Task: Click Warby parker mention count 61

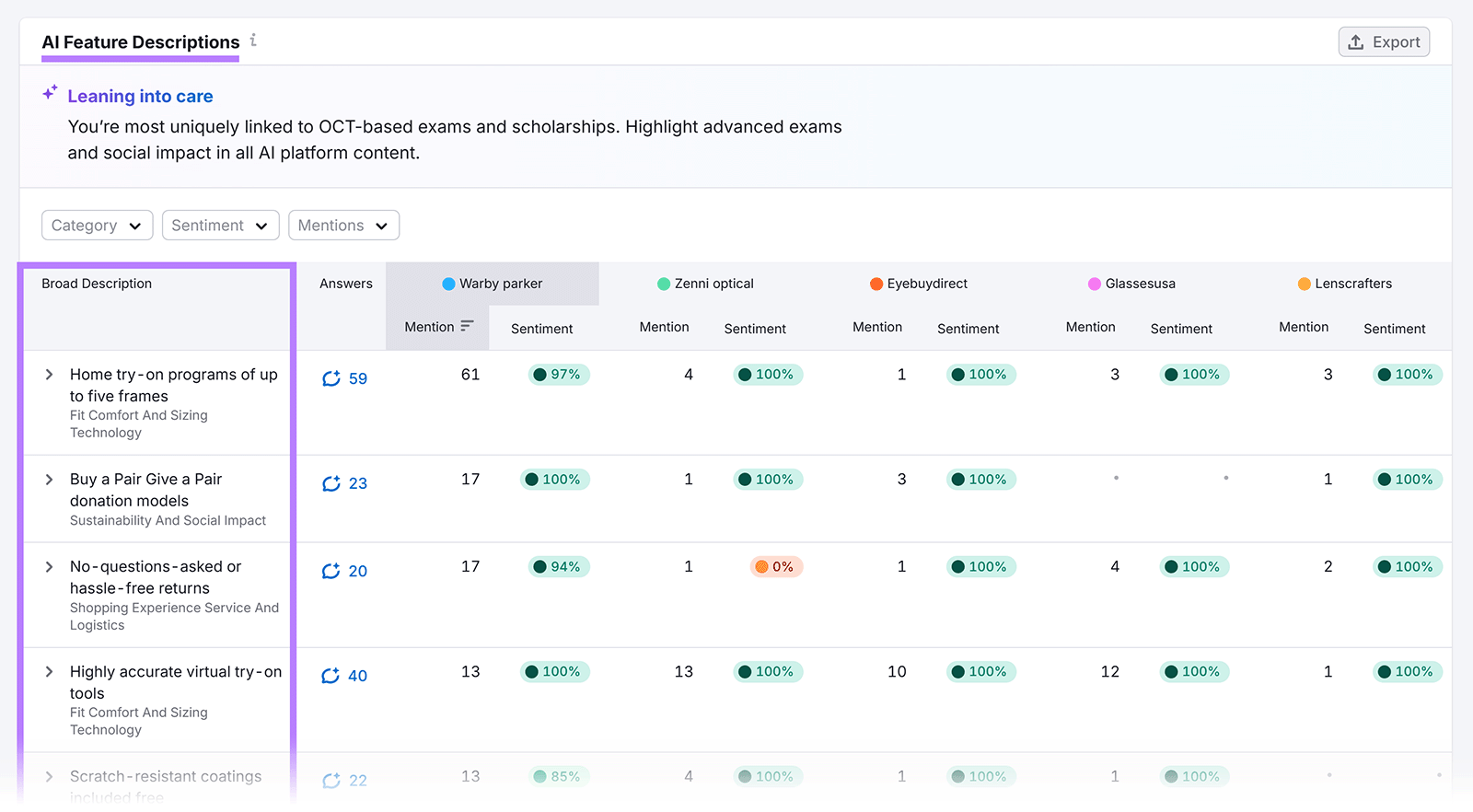Action: (470, 375)
